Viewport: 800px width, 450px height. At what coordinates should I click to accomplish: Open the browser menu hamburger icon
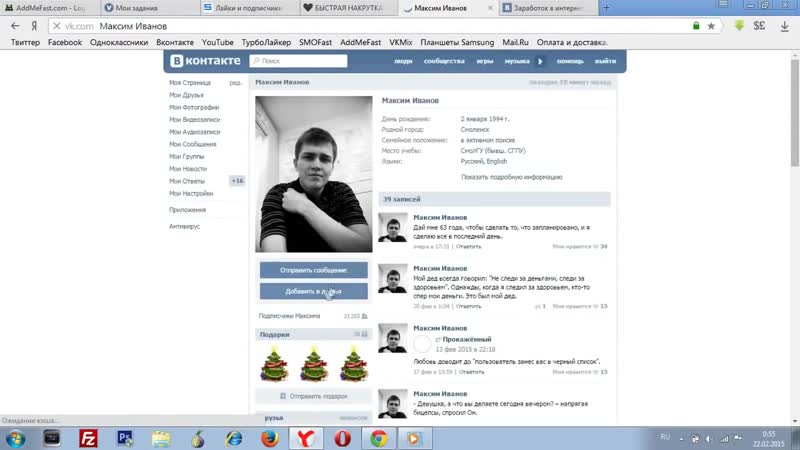point(723,4)
